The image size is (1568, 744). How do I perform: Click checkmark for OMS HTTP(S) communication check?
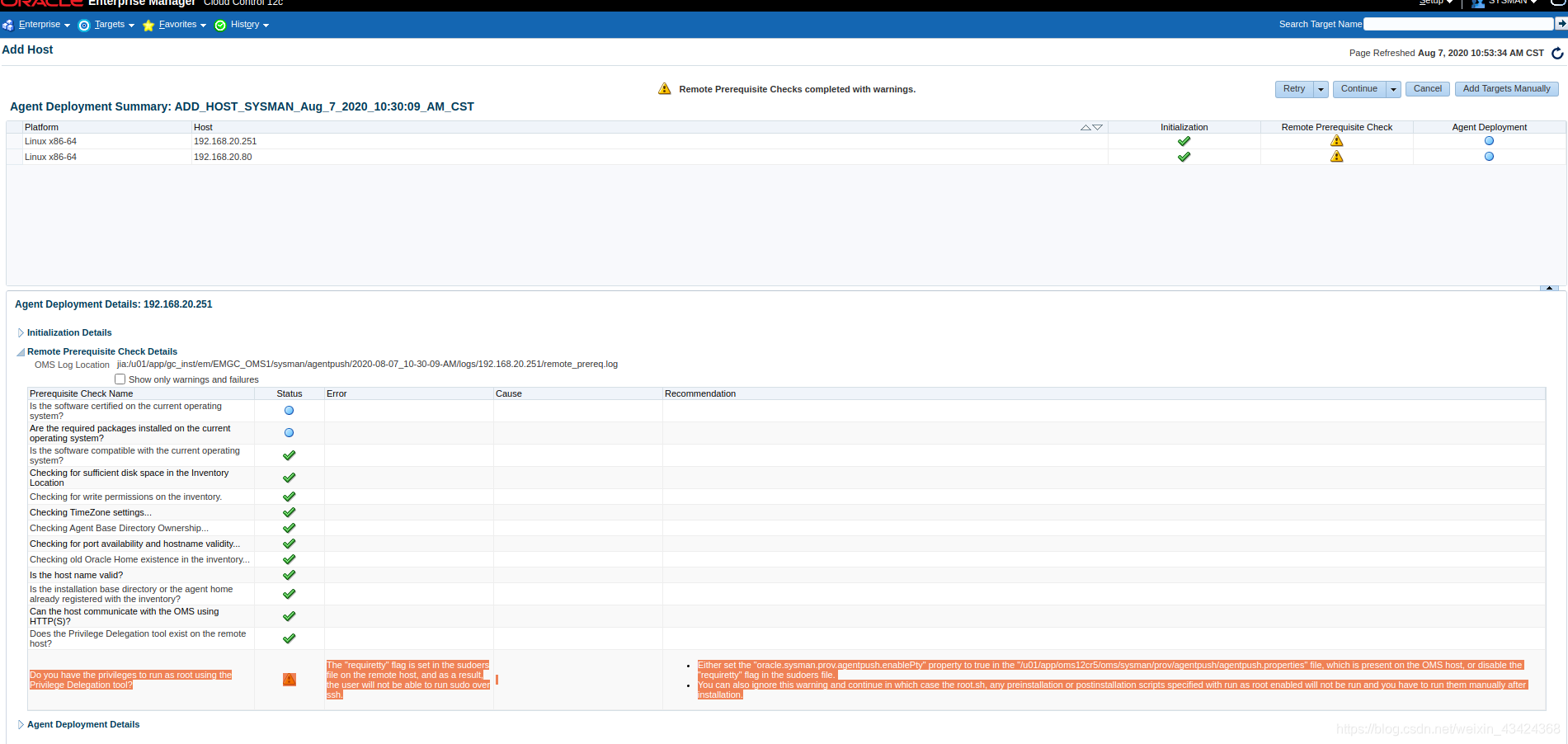pos(289,616)
